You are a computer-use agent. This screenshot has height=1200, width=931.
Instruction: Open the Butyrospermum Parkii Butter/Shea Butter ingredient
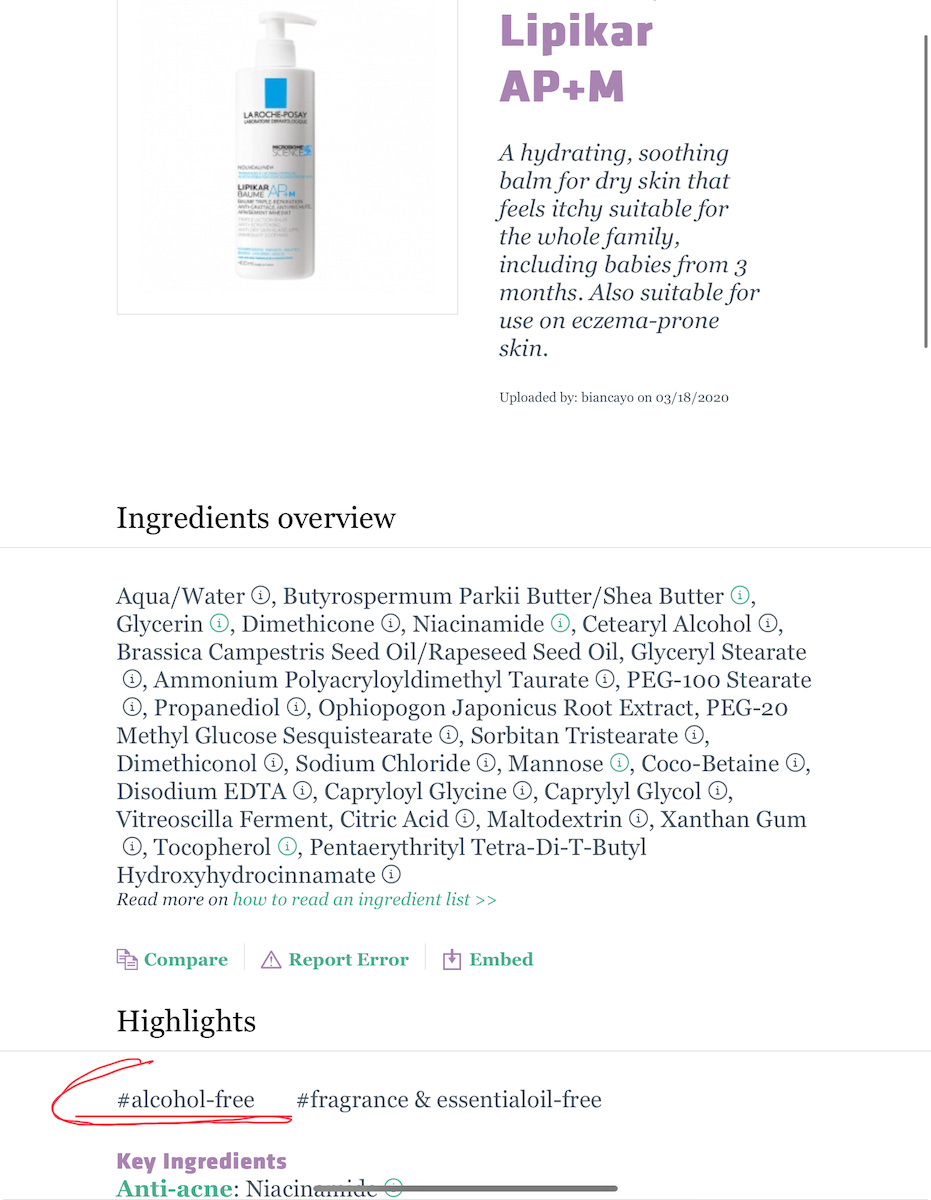(503, 597)
